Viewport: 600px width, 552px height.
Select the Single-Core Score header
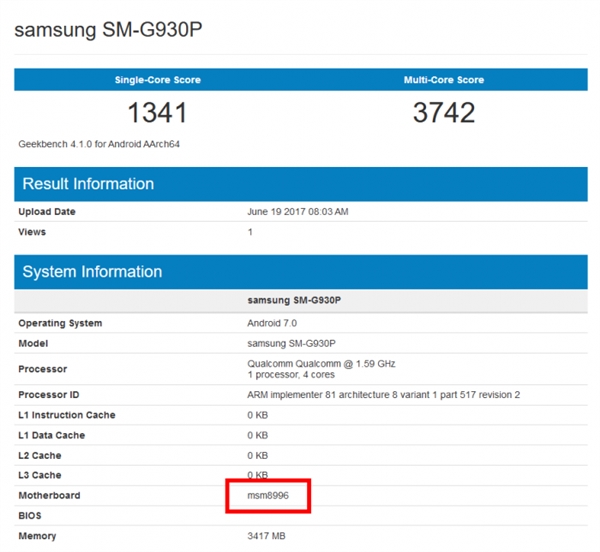coord(157,79)
